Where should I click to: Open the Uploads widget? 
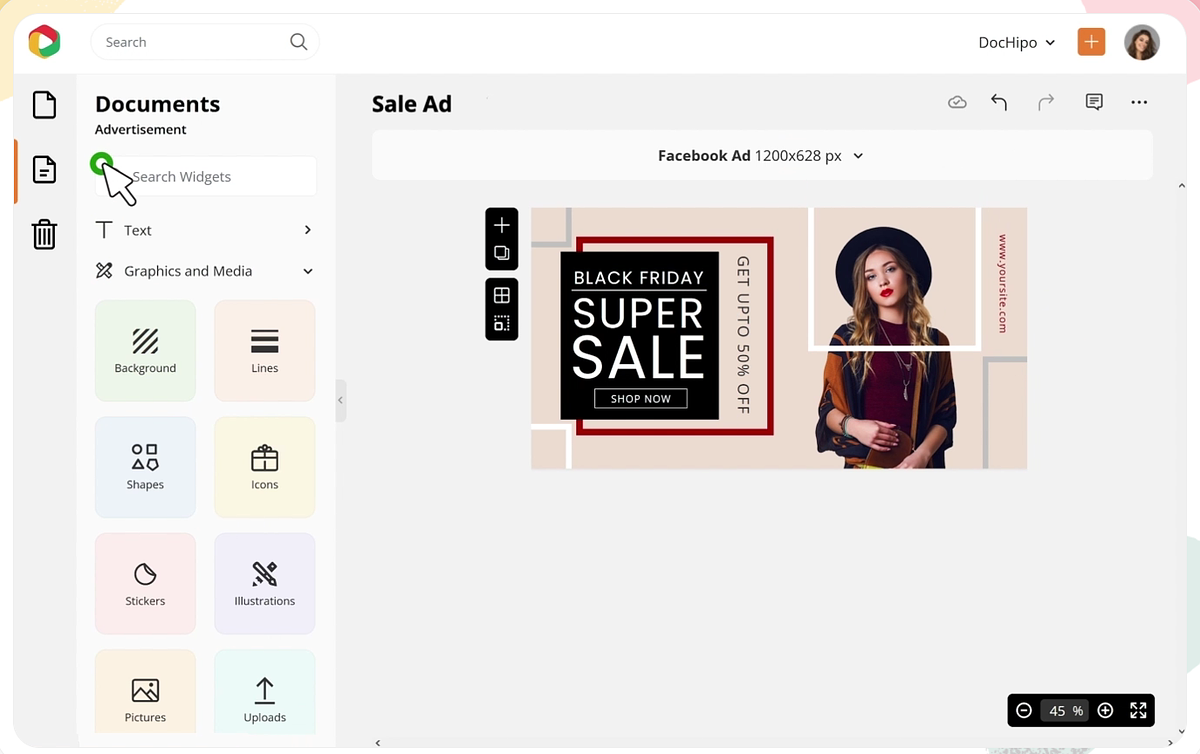(x=265, y=692)
